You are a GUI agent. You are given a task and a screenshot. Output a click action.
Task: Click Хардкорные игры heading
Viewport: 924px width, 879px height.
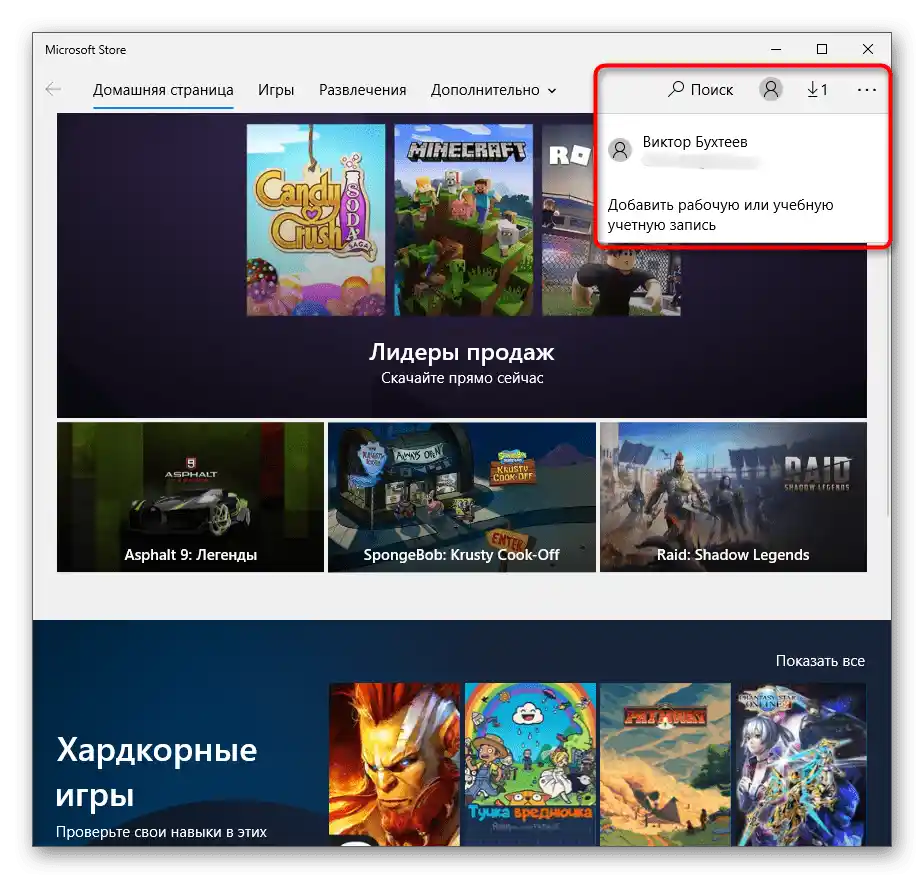(157, 772)
